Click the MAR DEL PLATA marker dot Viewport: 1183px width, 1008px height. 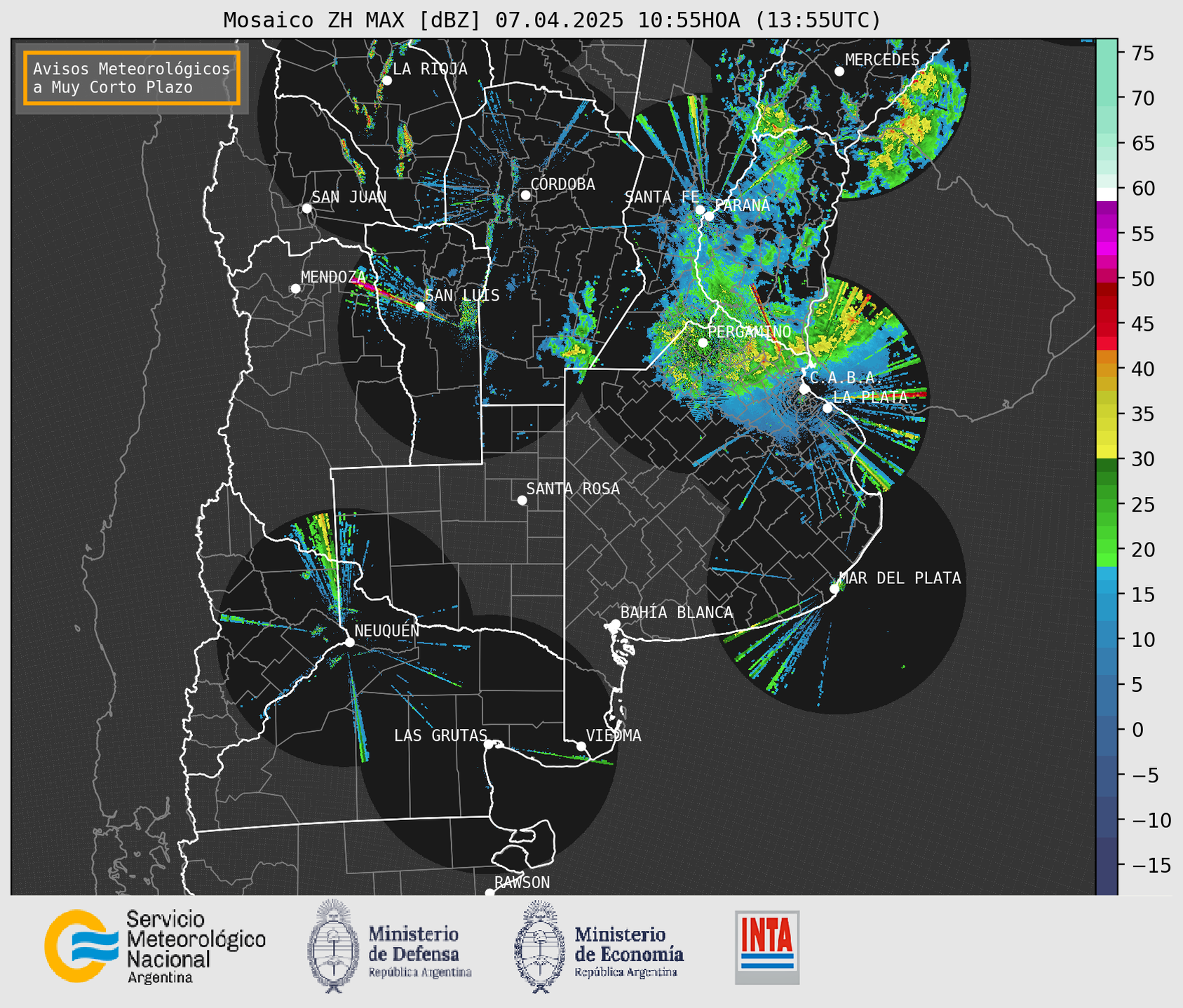(834, 589)
